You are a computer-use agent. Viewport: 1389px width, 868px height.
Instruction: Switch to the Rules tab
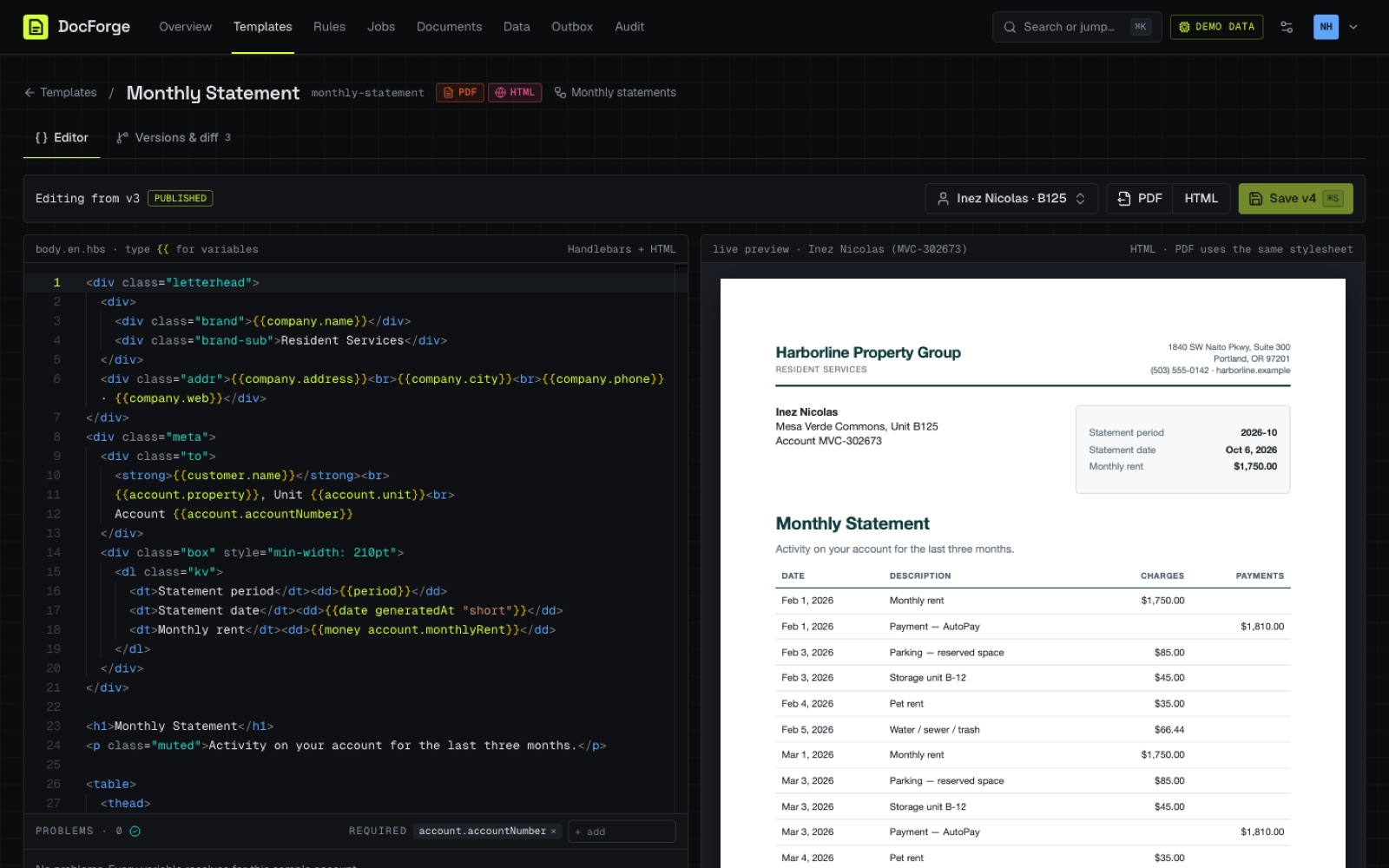click(329, 27)
